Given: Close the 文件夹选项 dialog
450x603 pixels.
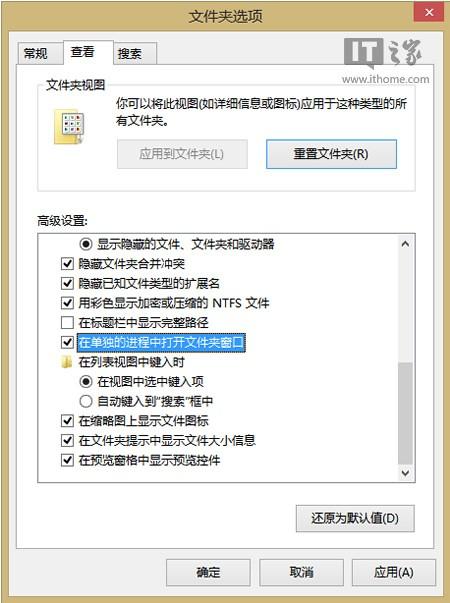Looking at the screenshot, I should point(429,12).
